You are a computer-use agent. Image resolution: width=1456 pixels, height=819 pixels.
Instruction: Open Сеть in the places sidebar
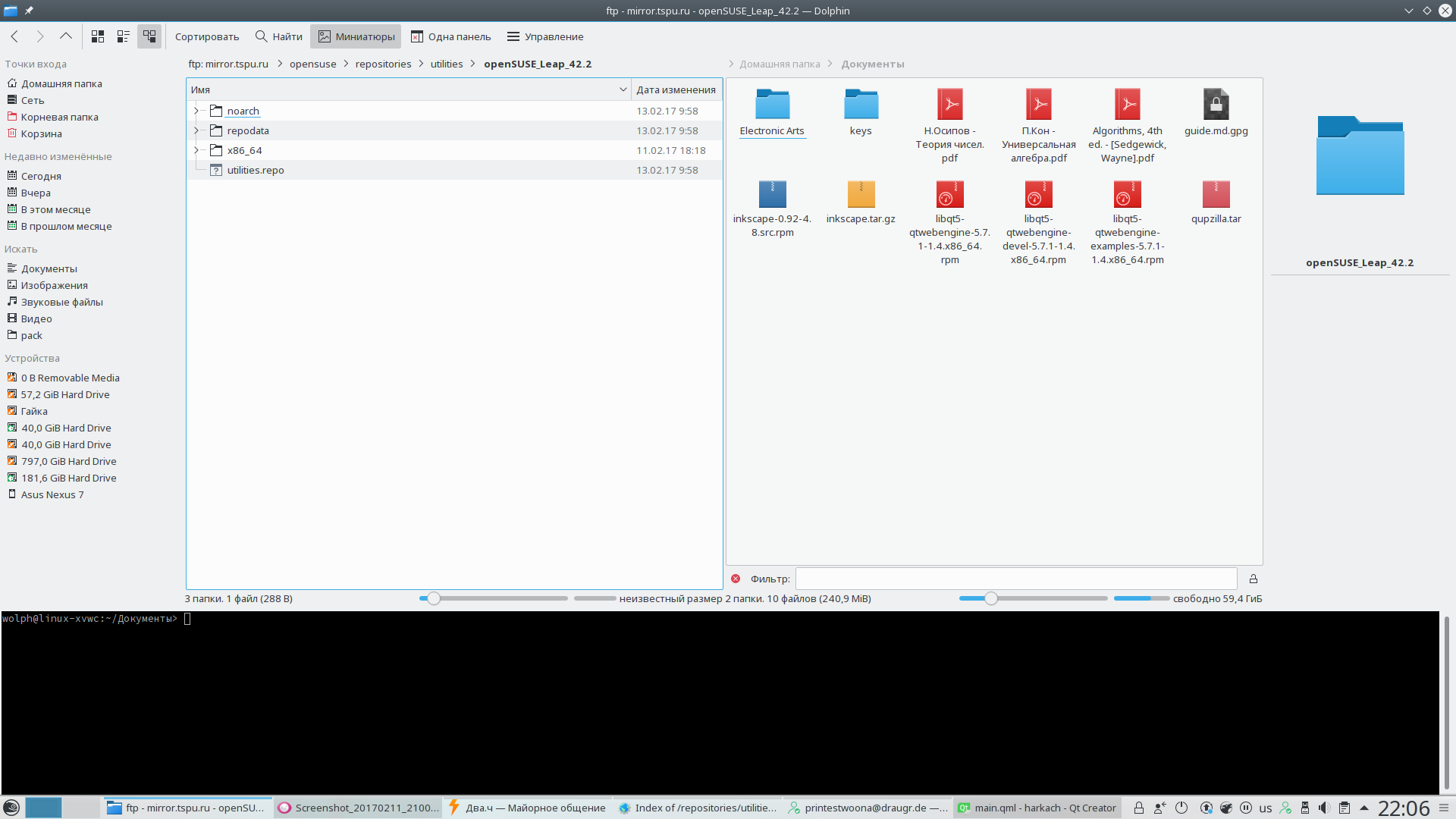point(33,100)
